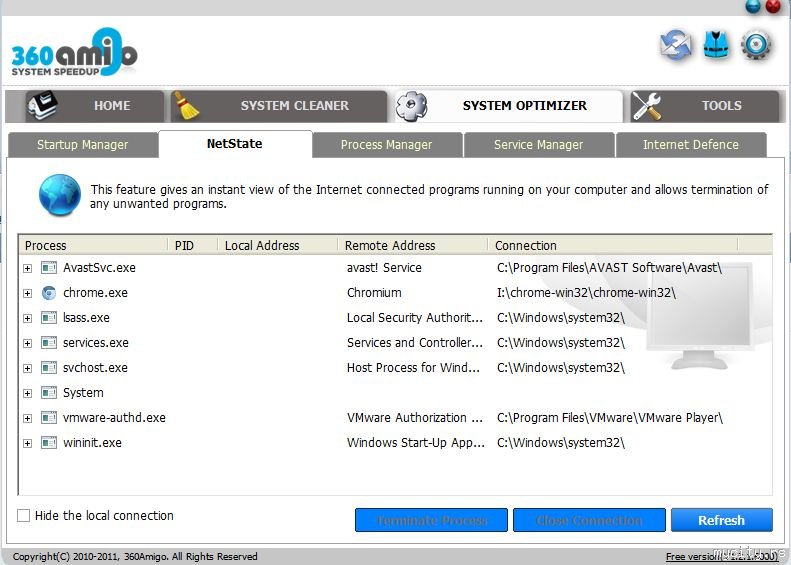Click the services.exe process icon
Screen dimensions: 791x565
click(x=49, y=343)
